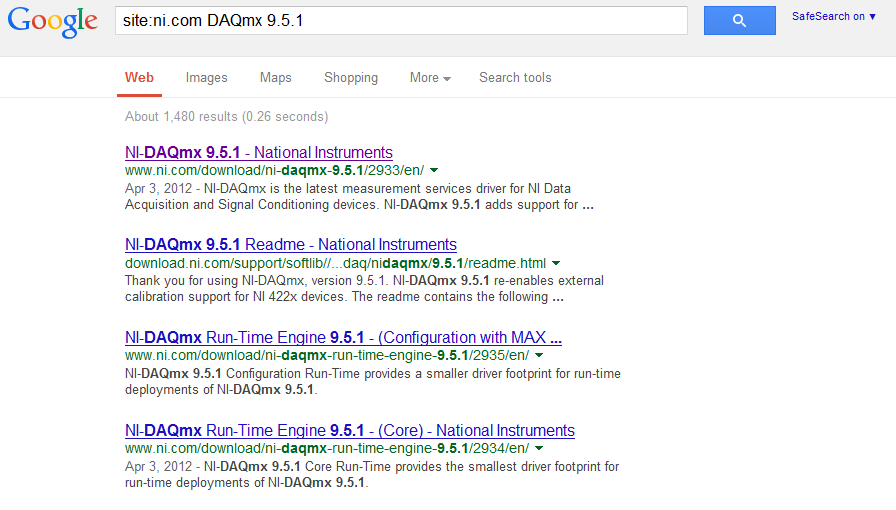Open the NI-DAQmx 9.5.1 Readme result
Image resolution: width=896 pixels, height=510 pixels.
pyautogui.click(x=291, y=245)
